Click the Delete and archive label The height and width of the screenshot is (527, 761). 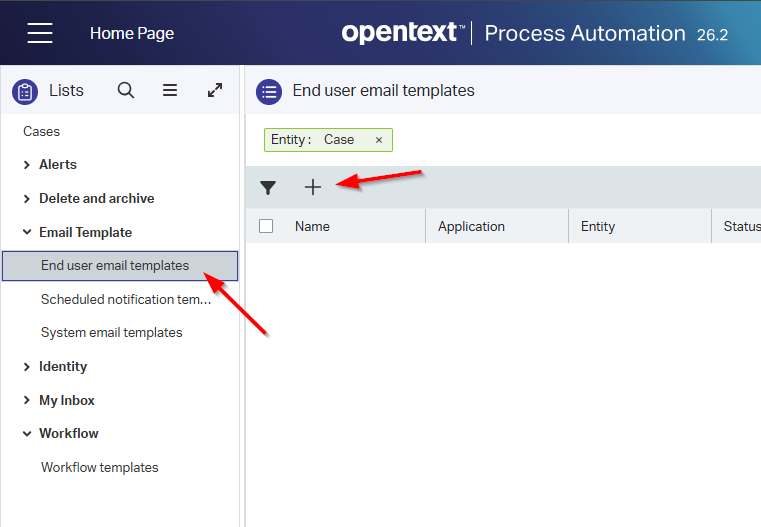(97, 198)
